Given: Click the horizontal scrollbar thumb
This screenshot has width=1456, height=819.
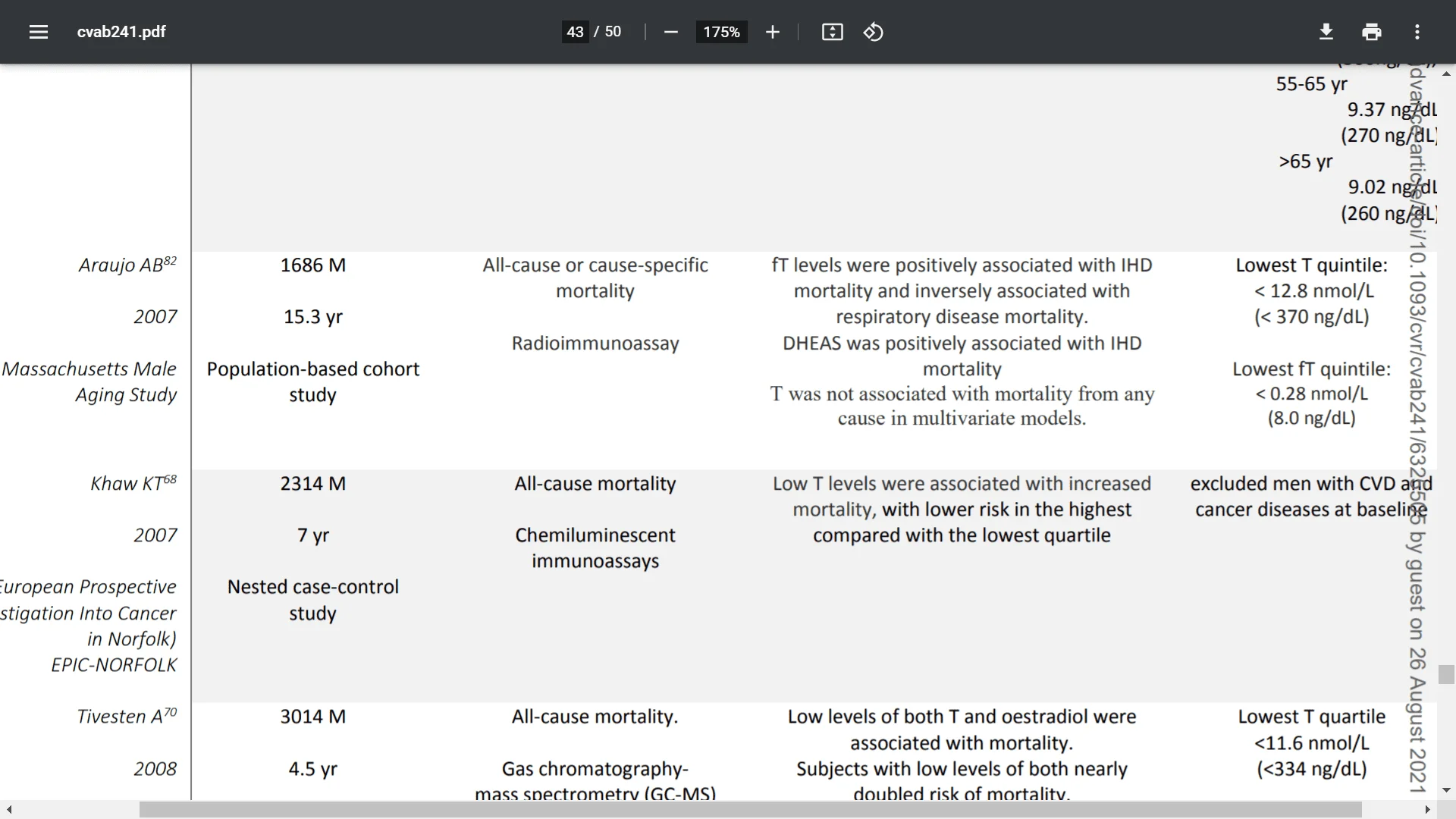Looking at the screenshot, I should click(751, 811).
